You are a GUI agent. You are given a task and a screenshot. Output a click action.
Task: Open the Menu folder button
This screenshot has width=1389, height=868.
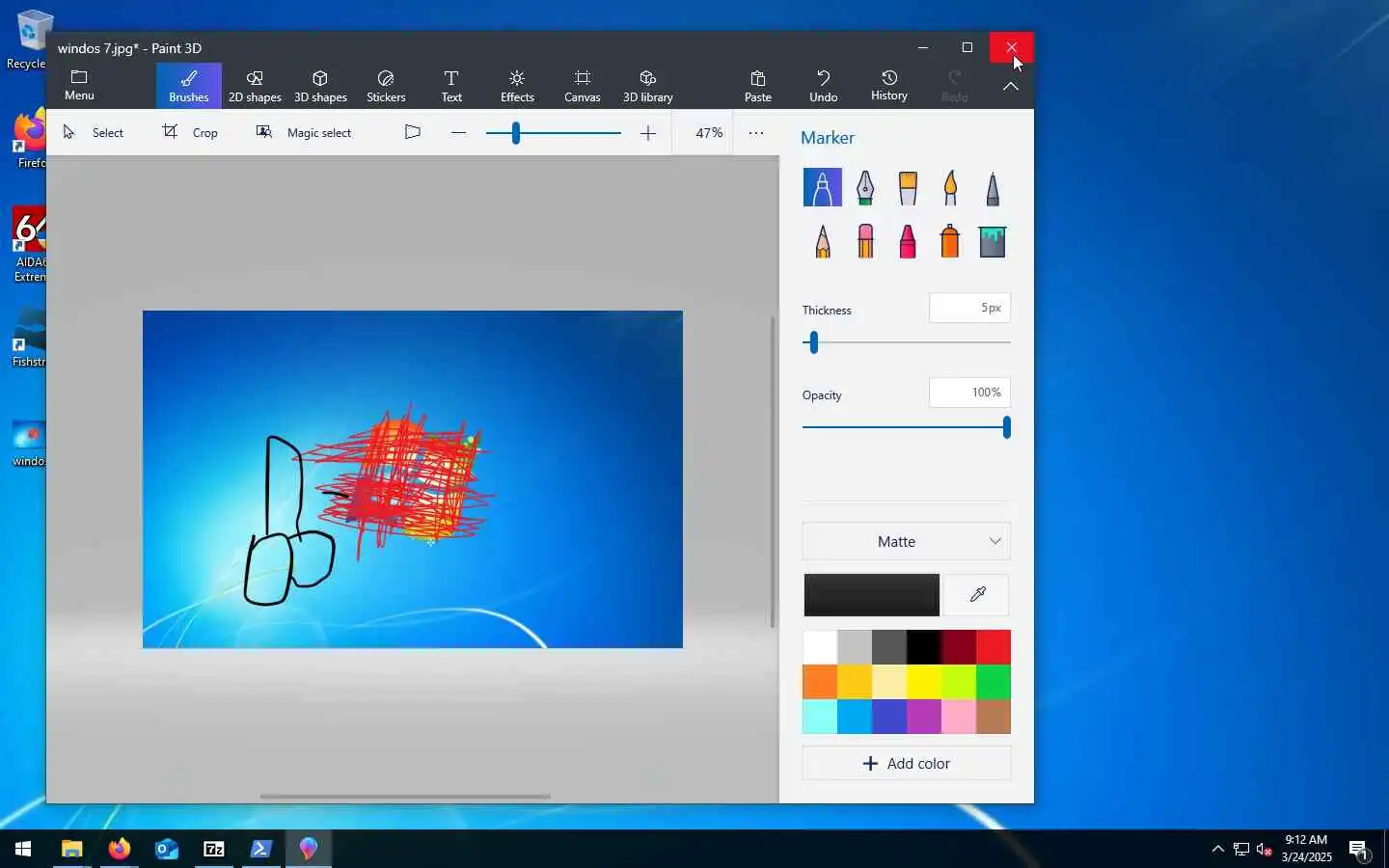pyautogui.click(x=79, y=85)
